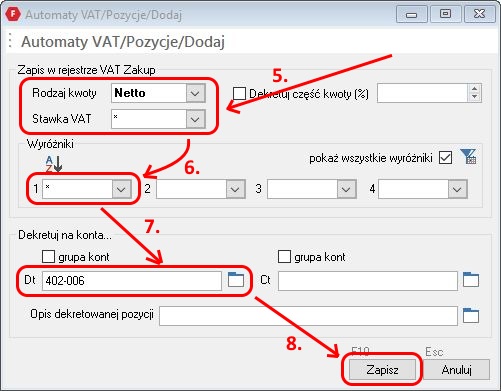Click the Zapisz button
The image size is (501, 391).
point(382,370)
